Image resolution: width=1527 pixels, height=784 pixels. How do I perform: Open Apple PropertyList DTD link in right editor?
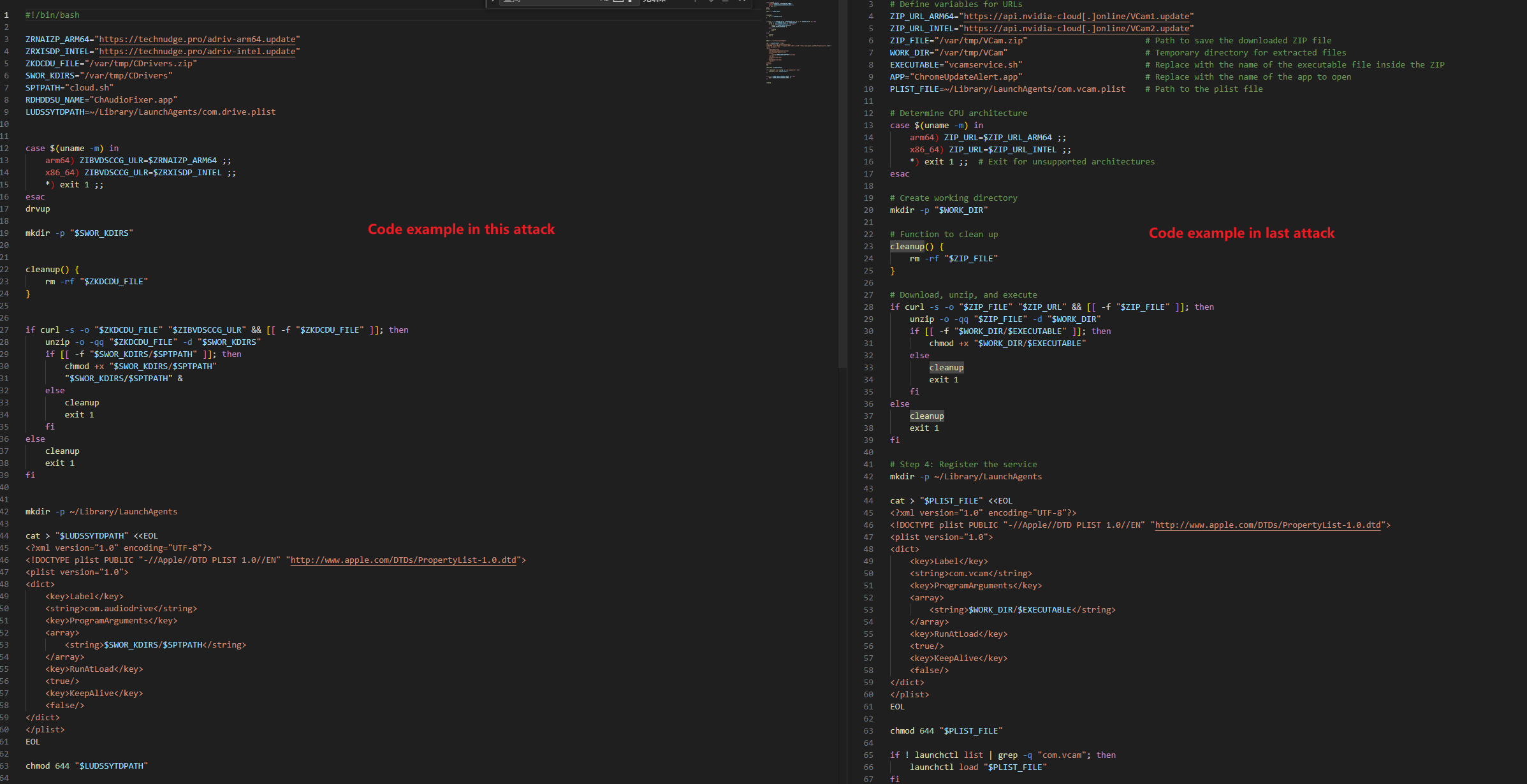[1268, 525]
